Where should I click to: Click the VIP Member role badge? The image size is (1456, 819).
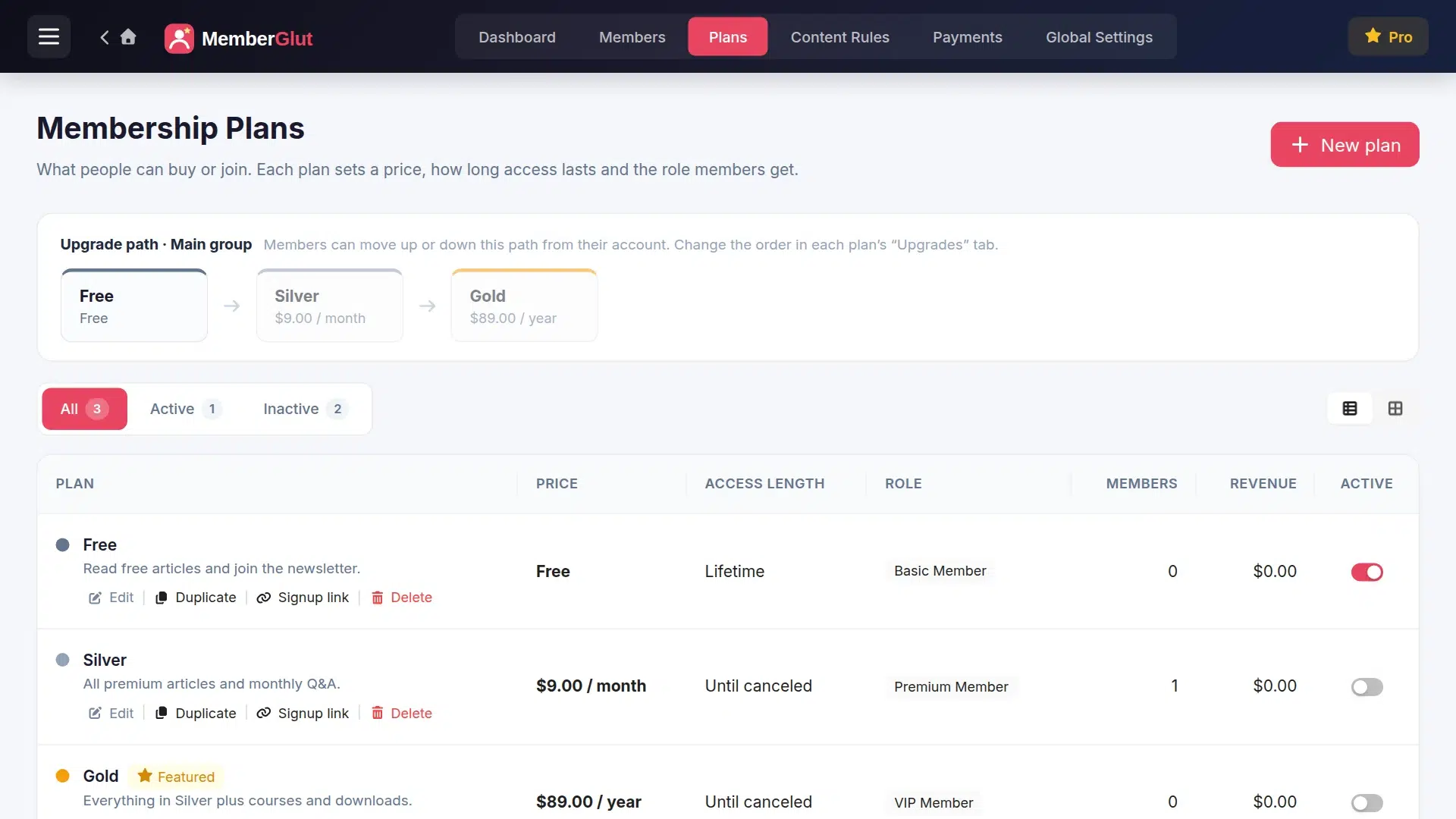click(934, 803)
